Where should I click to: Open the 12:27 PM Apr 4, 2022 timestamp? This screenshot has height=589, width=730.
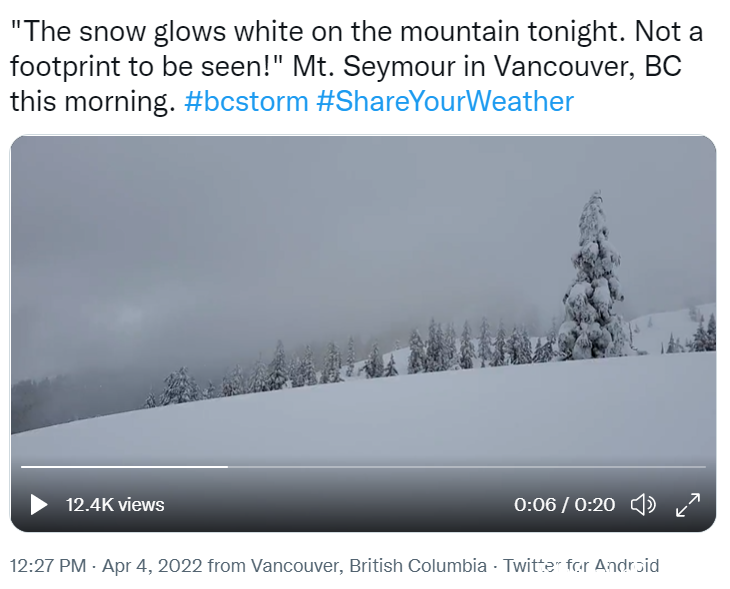click(106, 566)
